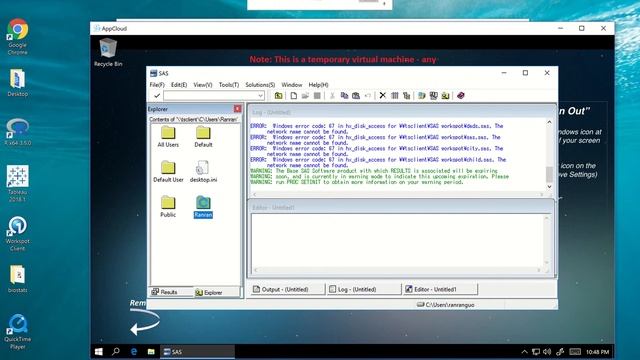
Task: Click the Log - (Untitled) window title bar
Action: tap(402, 112)
